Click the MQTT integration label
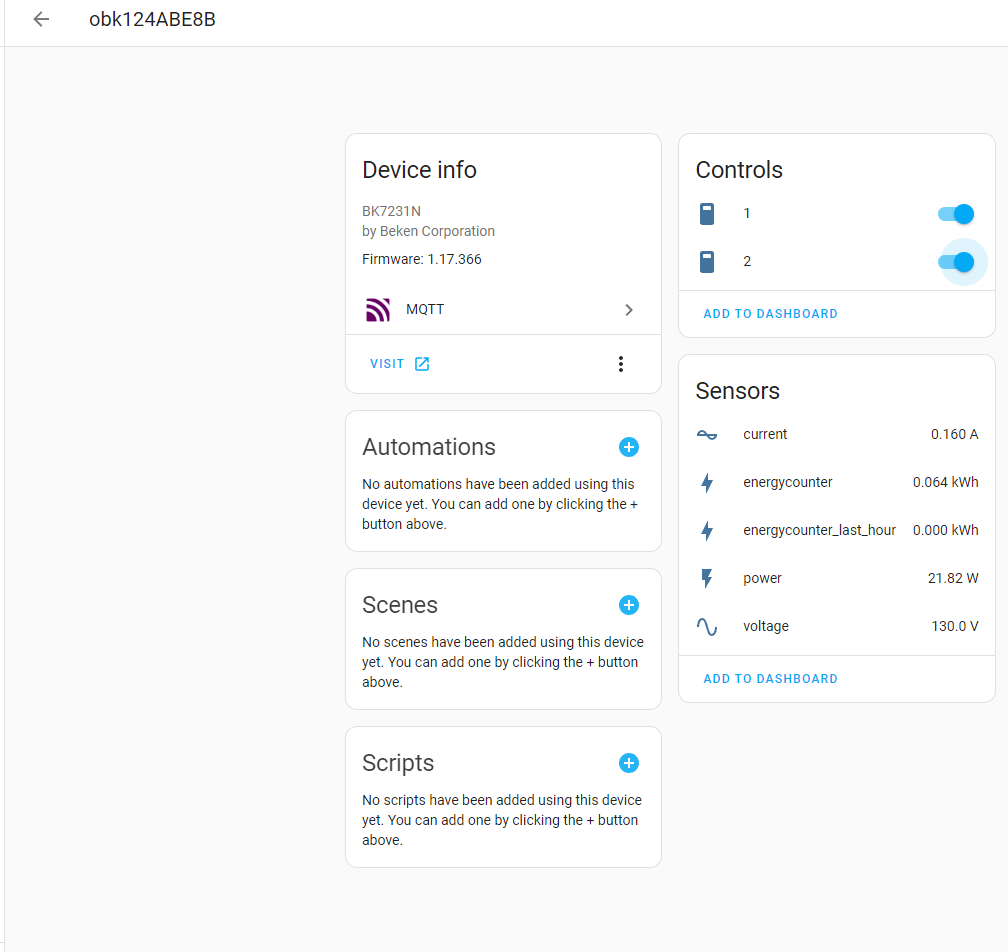Image resolution: width=1008 pixels, height=952 pixels. click(x=425, y=309)
